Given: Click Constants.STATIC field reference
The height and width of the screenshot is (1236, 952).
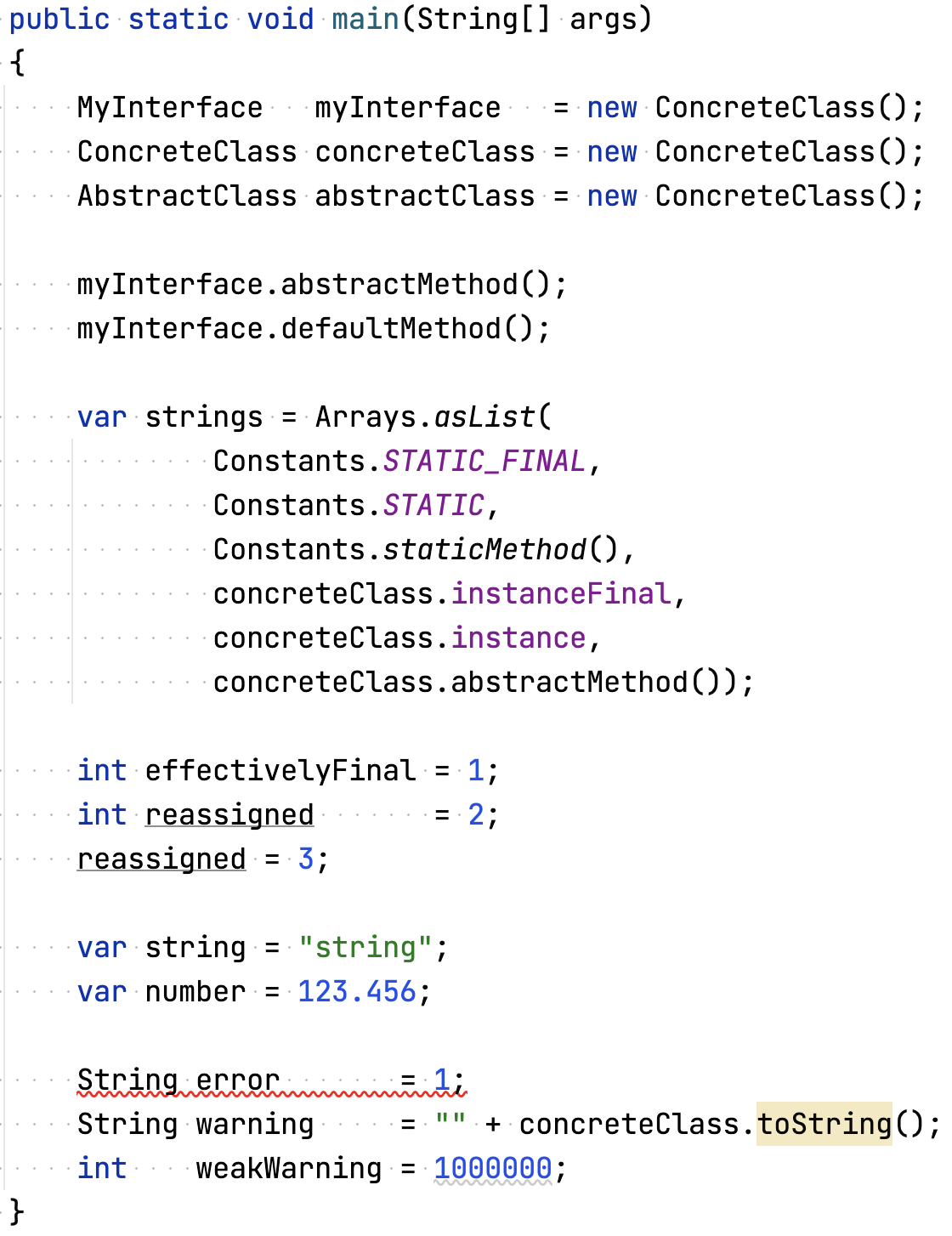Looking at the screenshot, I should (x=433, y=506).
